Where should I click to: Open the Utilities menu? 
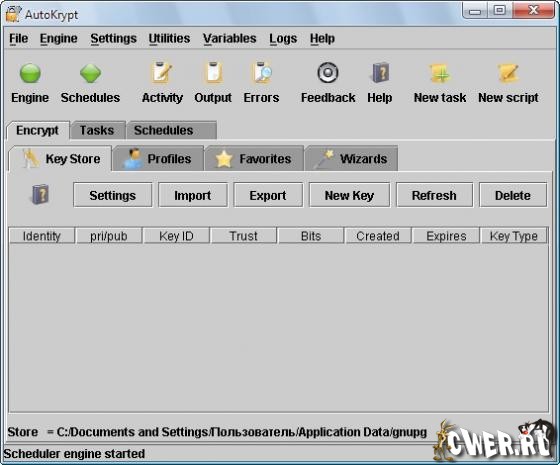coord(169,39)
